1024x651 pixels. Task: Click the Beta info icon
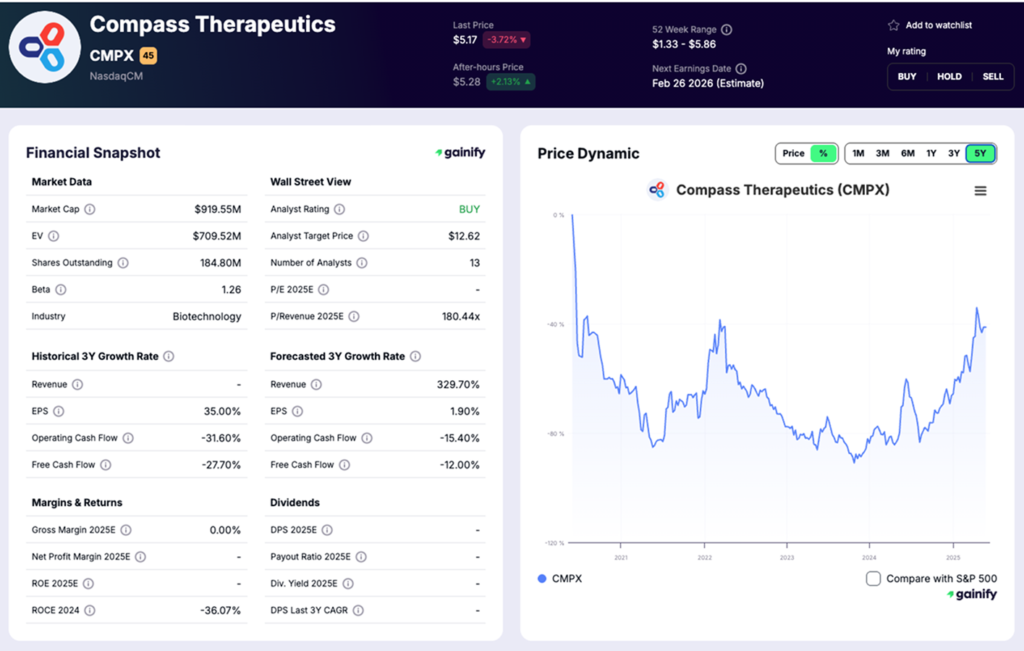point(60,289)
